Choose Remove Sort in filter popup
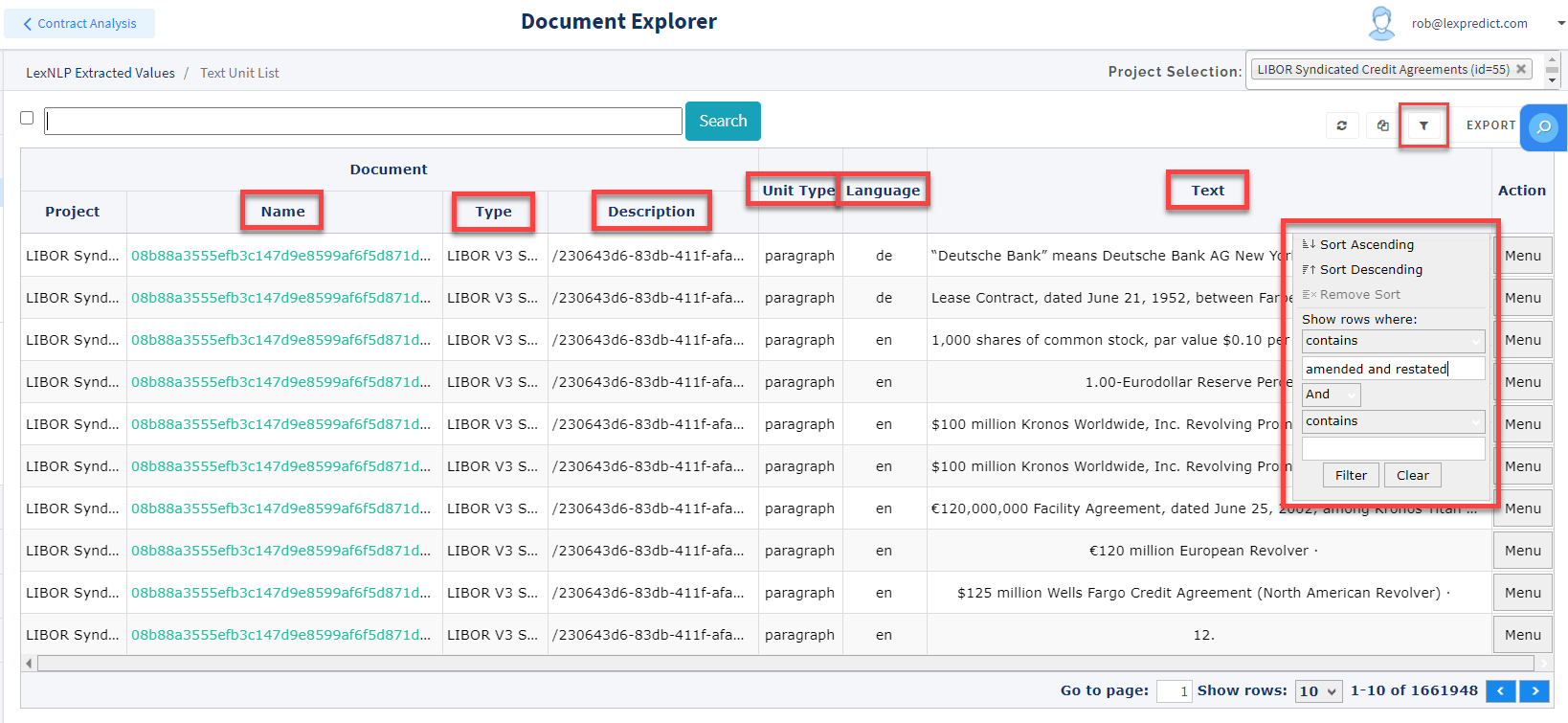Screen dimensions: 1568x723 1352,294
